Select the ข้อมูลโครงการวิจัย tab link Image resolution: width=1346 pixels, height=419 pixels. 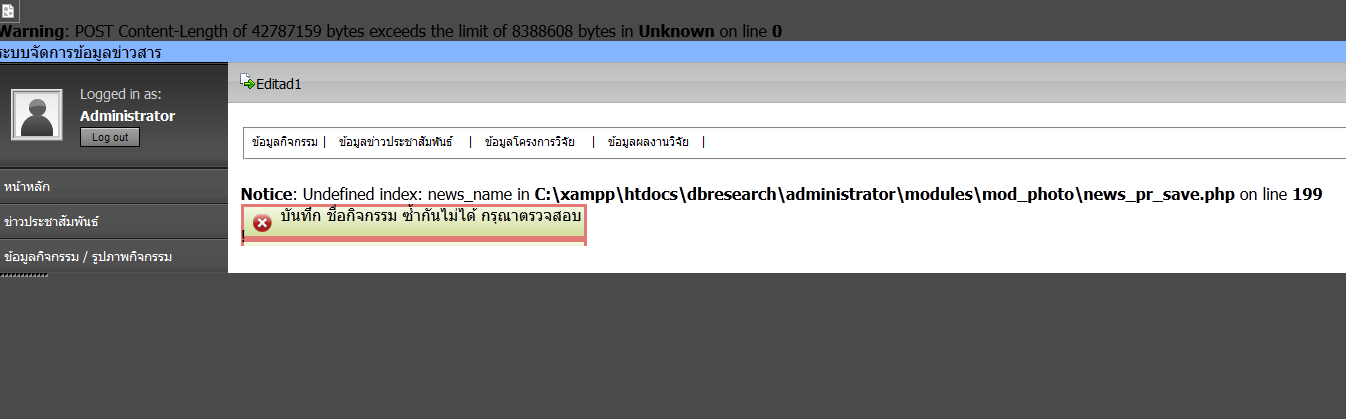[x=530, y=142]
